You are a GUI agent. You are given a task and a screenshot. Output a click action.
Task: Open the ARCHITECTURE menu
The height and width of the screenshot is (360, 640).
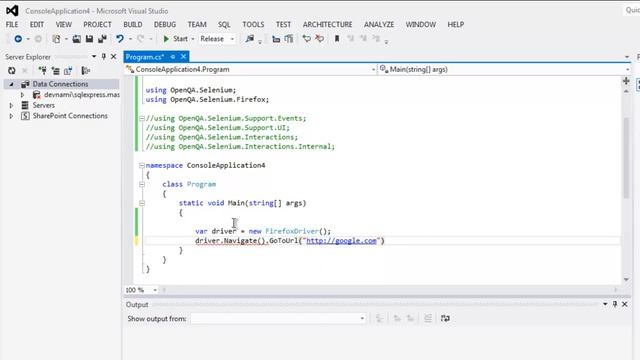(327, 24)
